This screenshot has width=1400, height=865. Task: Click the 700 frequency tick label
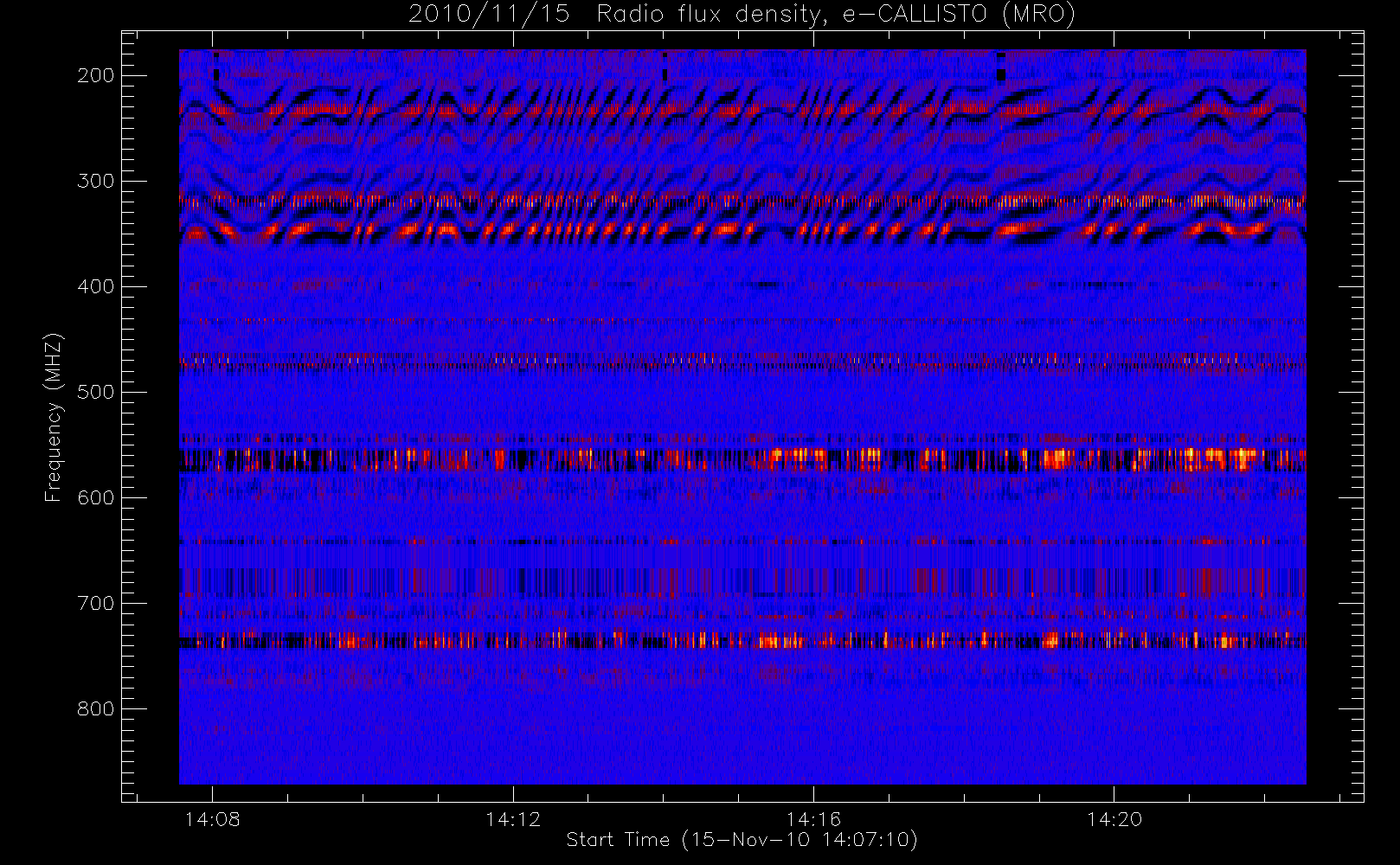point(96,603)
